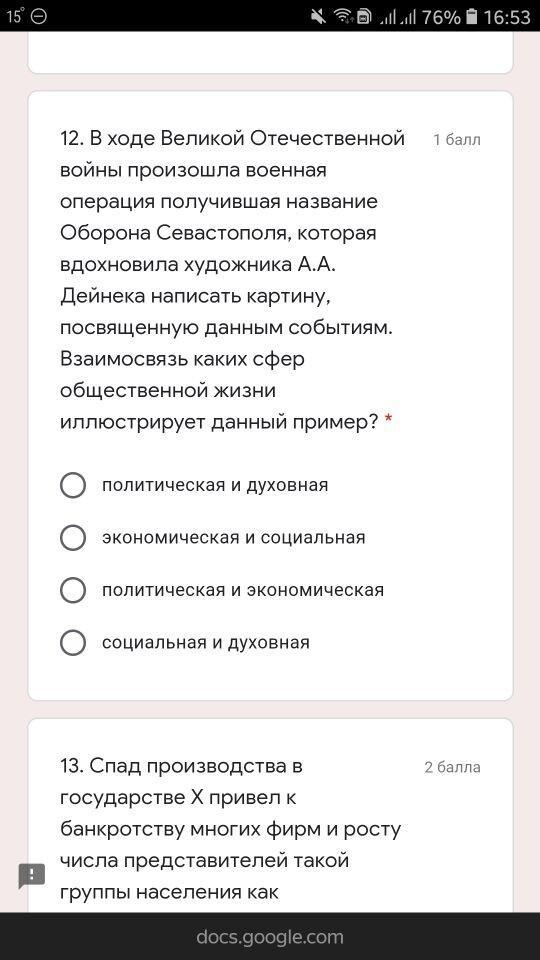Tap the do-not-disturb circle icon
This screenshot has width=540, height=960.
tap(39, 17)
